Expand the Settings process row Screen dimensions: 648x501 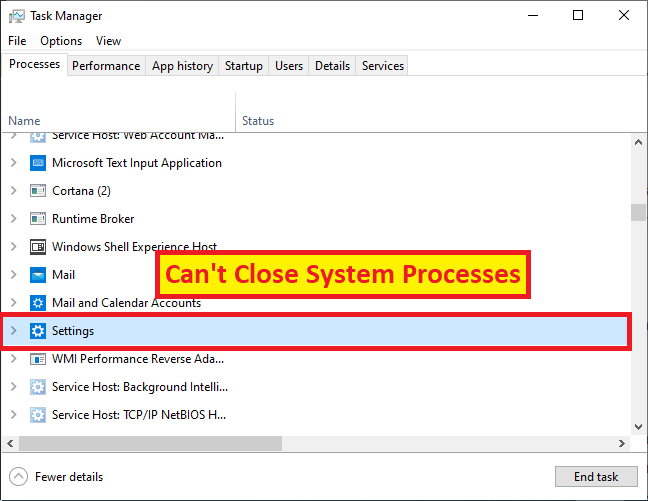(x=14, y=331)
